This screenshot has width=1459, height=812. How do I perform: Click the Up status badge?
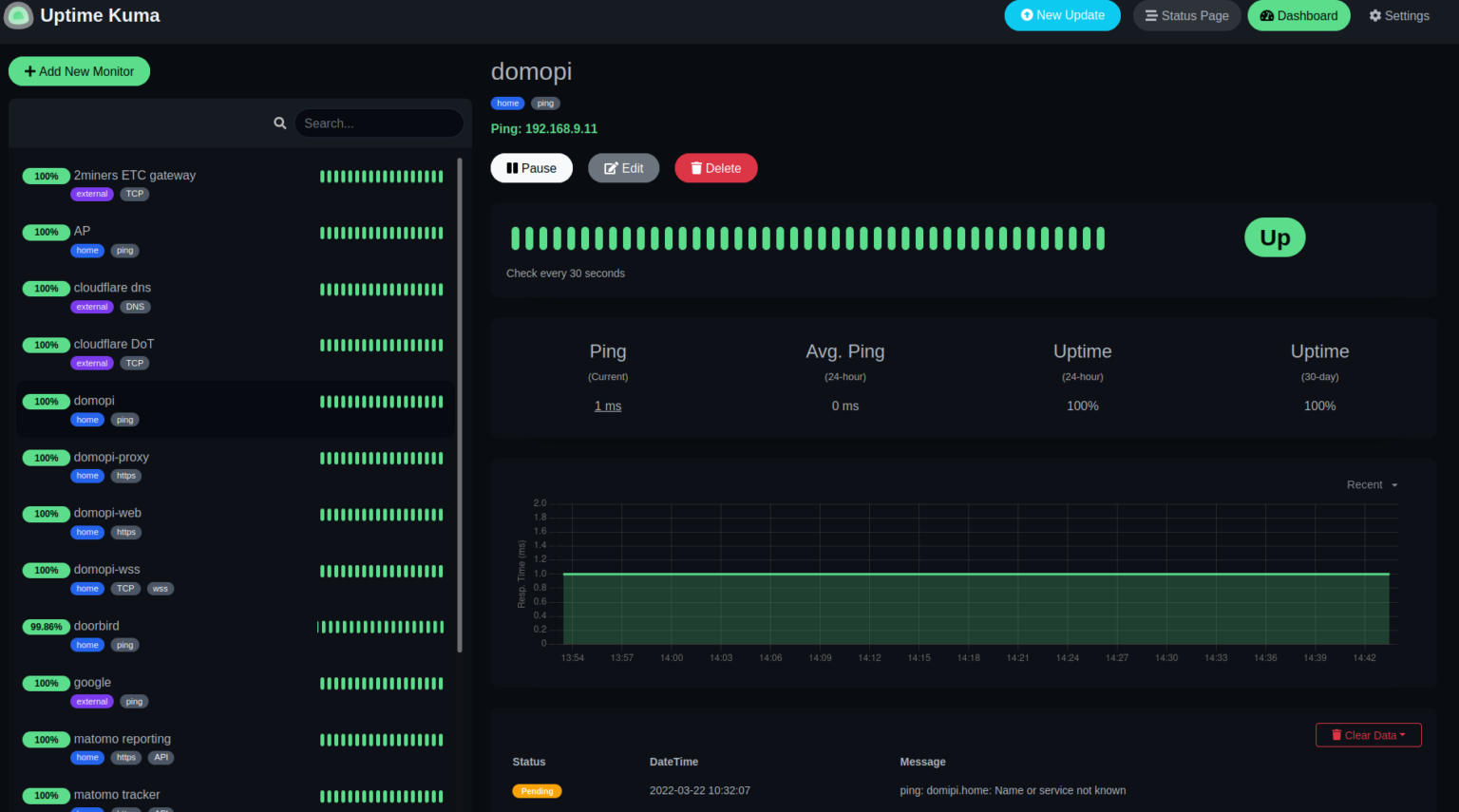[x=1275, y=236]
